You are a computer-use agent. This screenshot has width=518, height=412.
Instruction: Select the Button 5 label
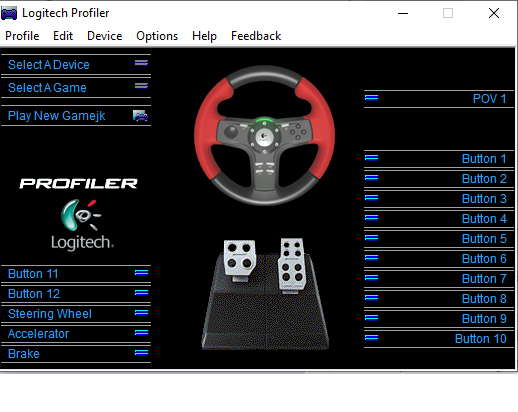click(484, 239)
